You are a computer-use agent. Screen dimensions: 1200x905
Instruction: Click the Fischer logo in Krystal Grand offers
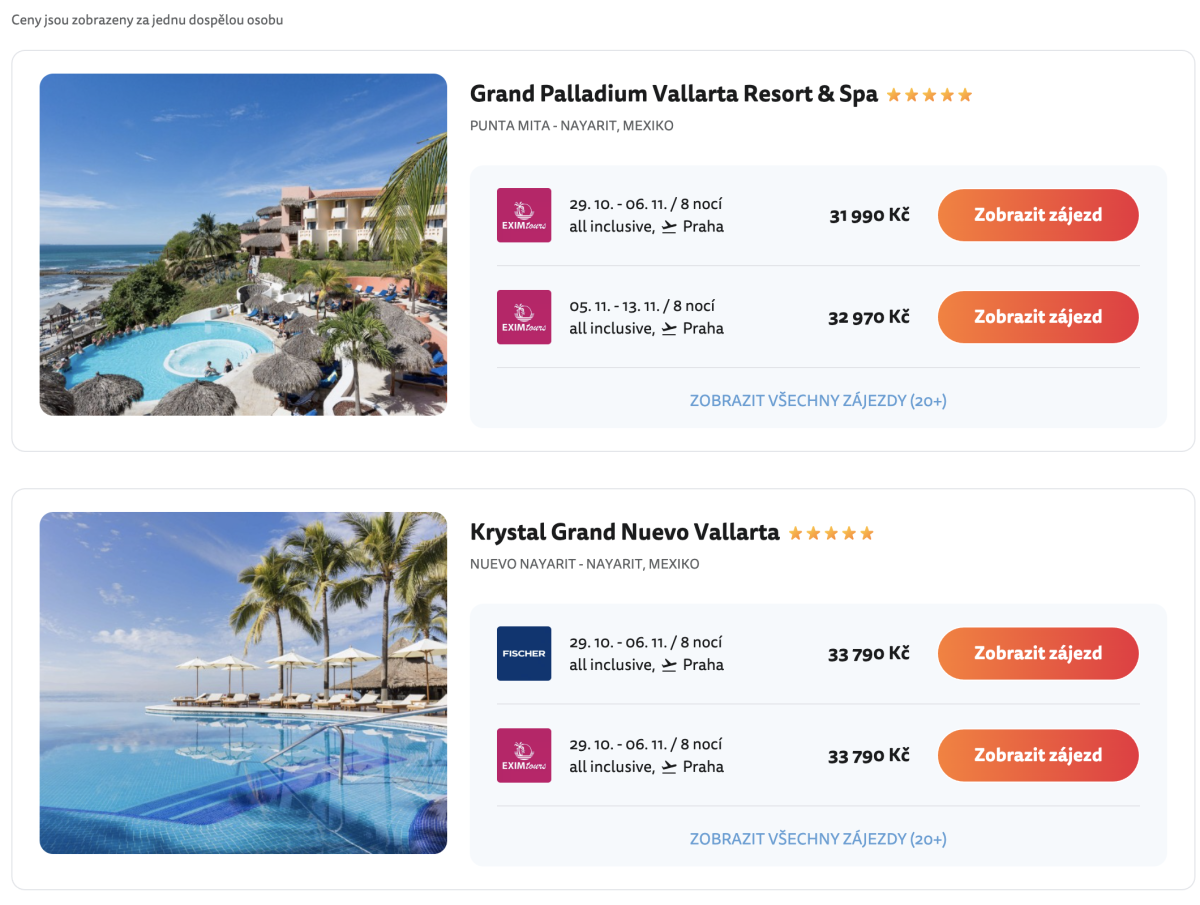pos(523,653)
